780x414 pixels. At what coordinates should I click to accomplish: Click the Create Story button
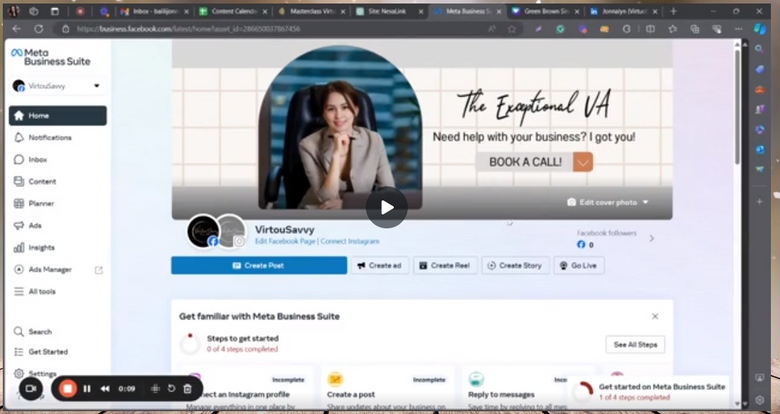coord(515,265)
